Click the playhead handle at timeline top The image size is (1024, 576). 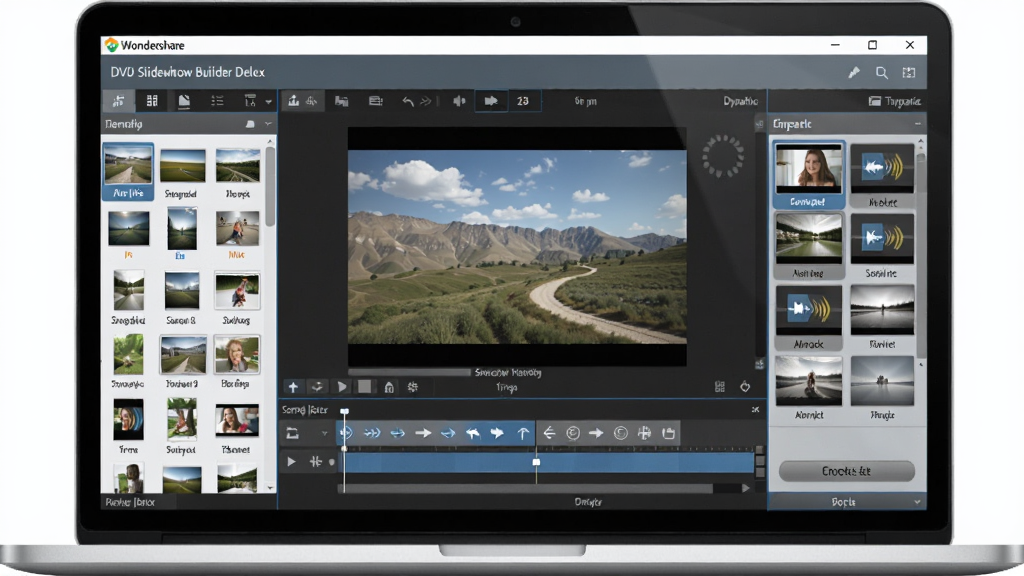[344, 411]
